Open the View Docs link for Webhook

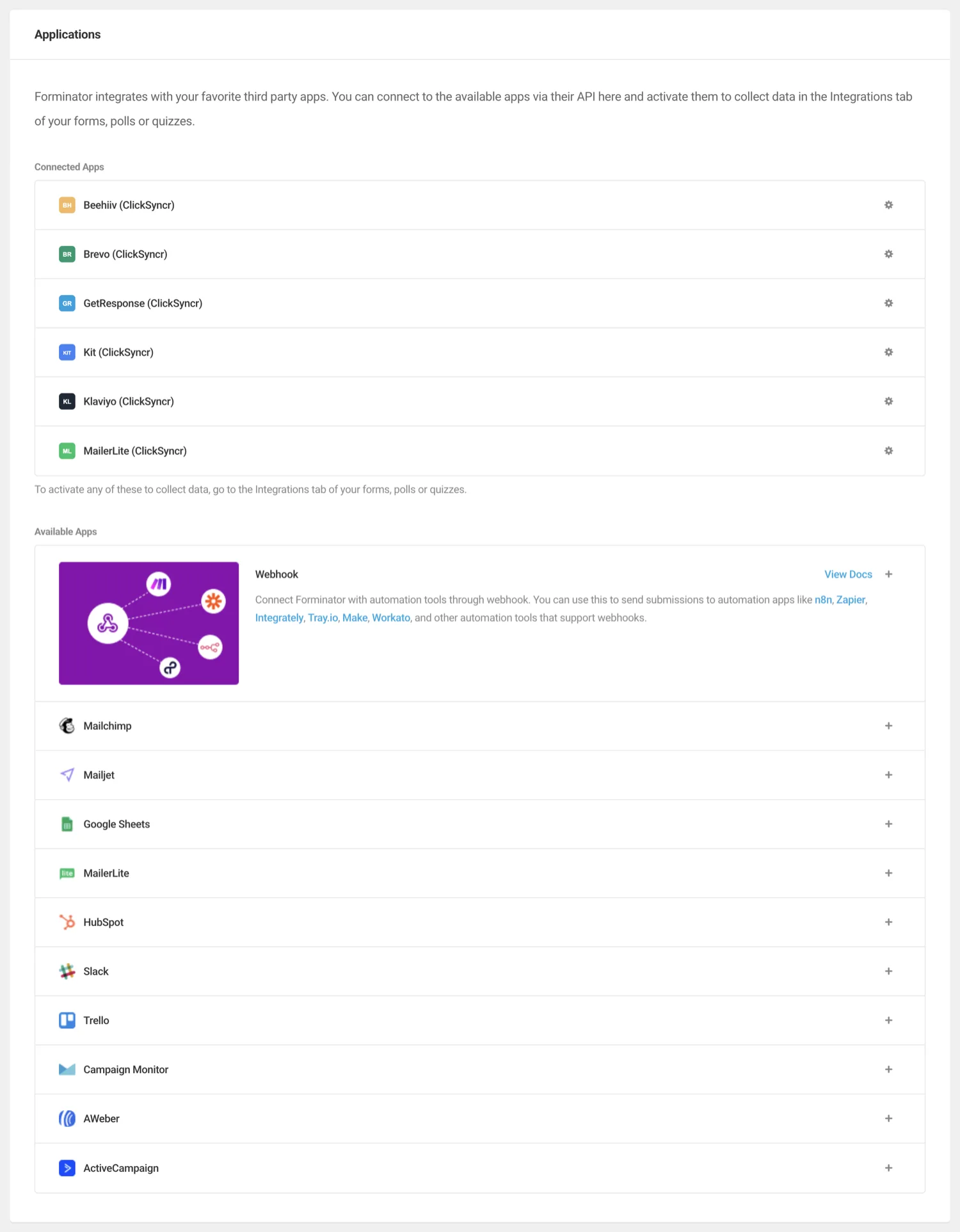848,574
